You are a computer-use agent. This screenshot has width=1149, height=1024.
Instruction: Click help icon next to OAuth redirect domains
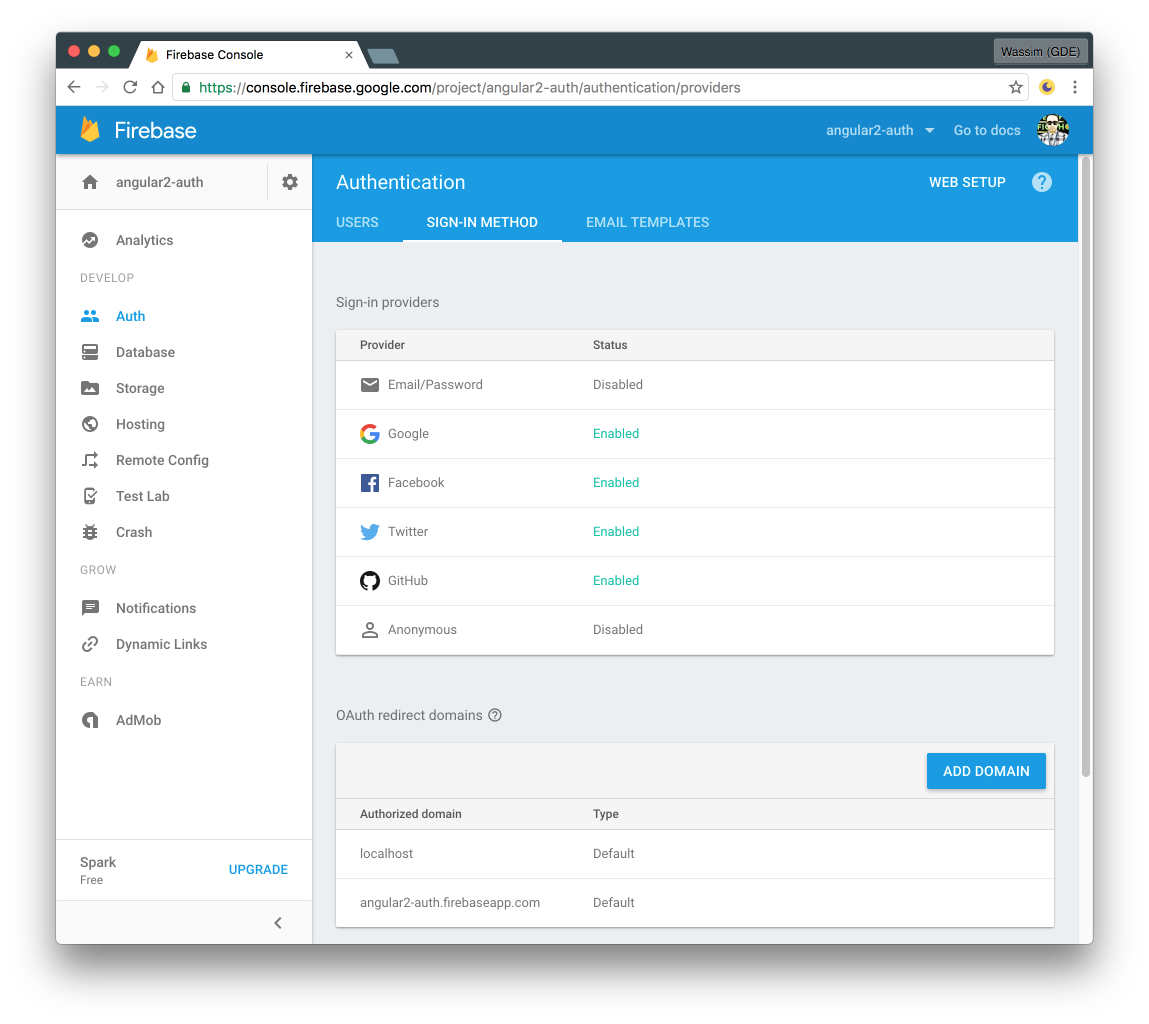click(495, 715)
